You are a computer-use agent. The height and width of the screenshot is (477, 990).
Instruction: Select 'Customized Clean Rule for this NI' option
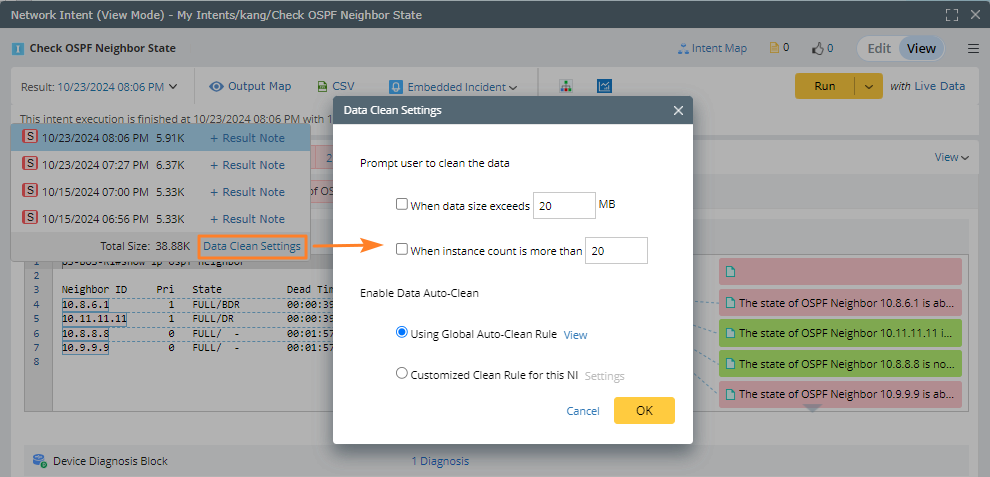pos(402,374)
